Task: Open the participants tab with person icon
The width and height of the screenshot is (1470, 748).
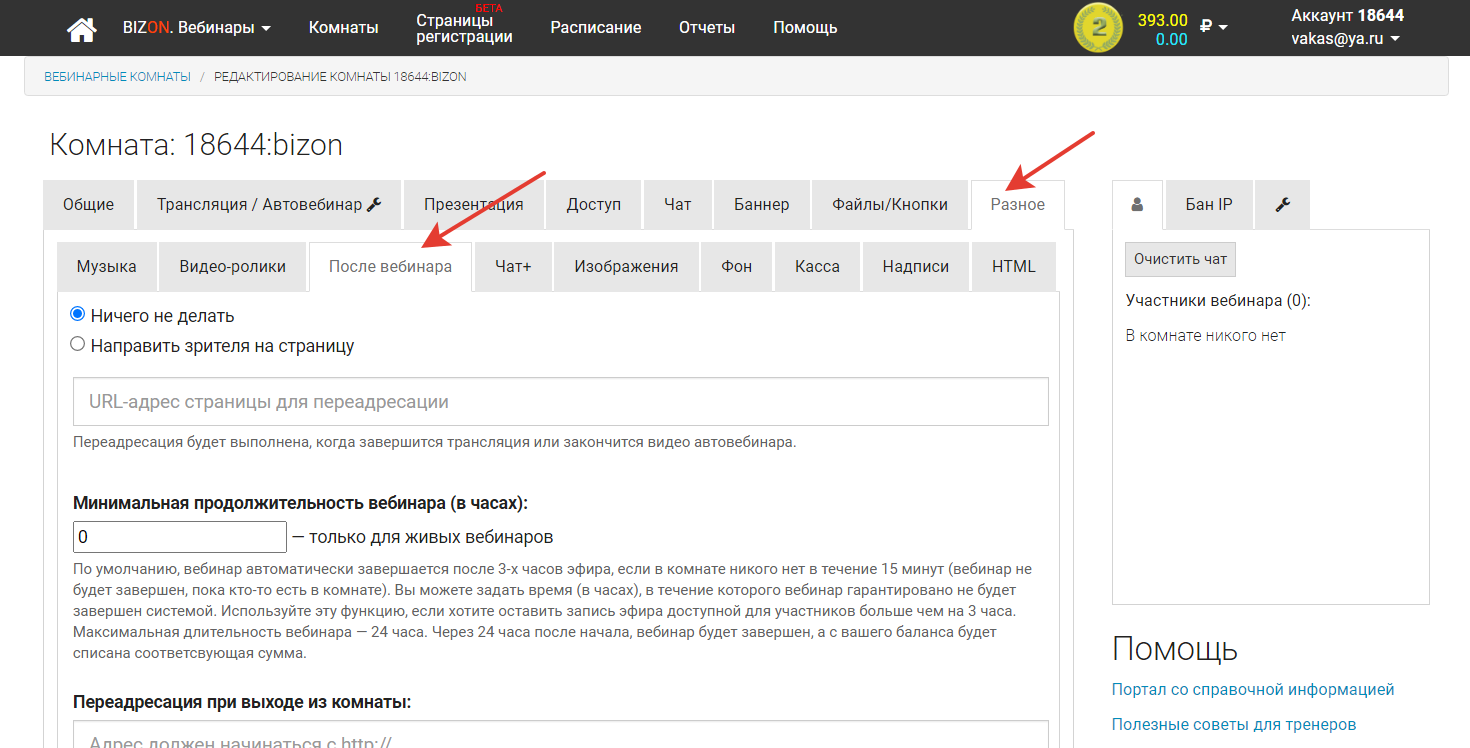Action: pos(1137,205)
